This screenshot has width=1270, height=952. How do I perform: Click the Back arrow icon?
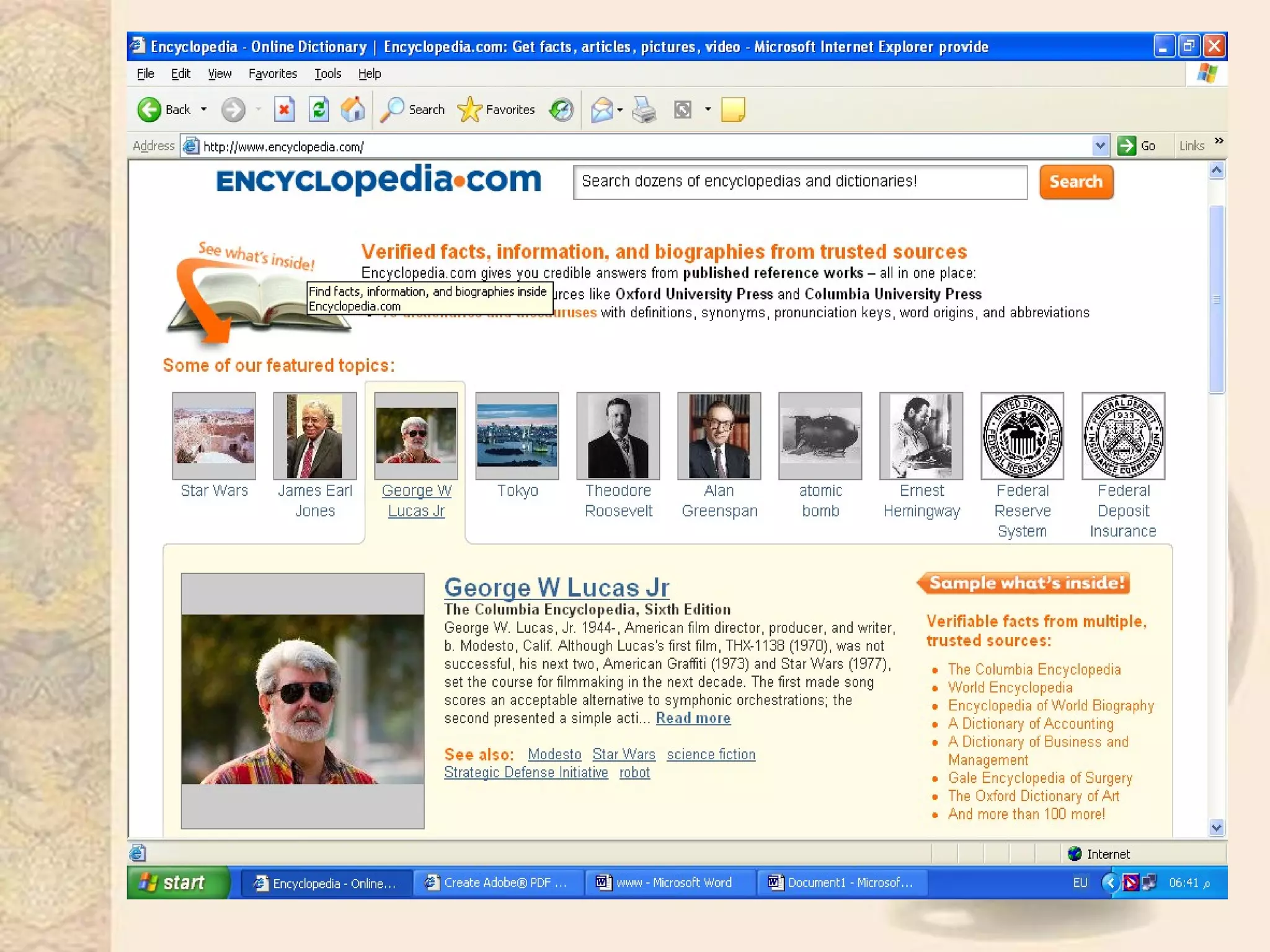(149, 110)
